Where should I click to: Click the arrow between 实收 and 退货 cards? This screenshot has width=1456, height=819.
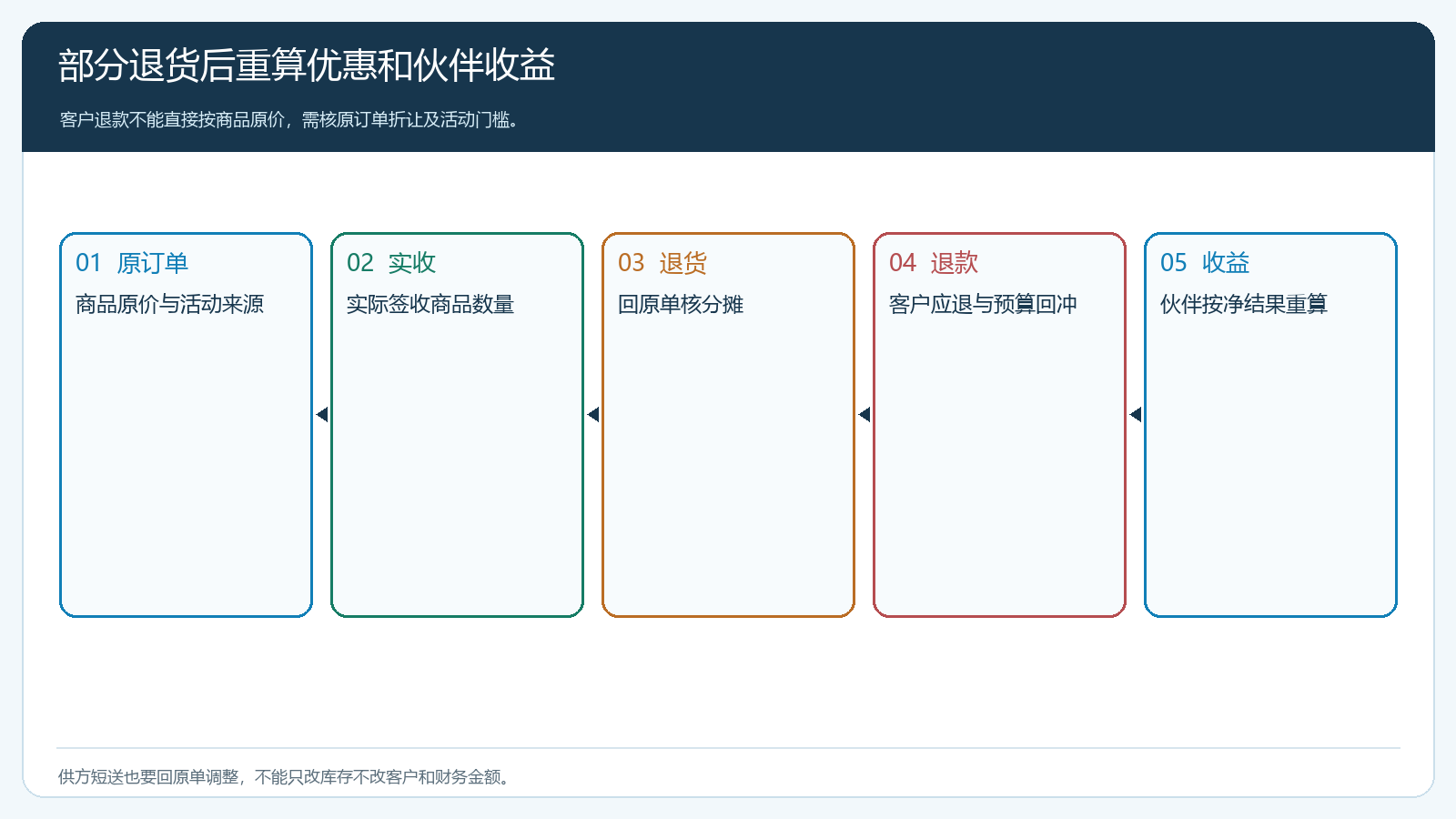593,415
